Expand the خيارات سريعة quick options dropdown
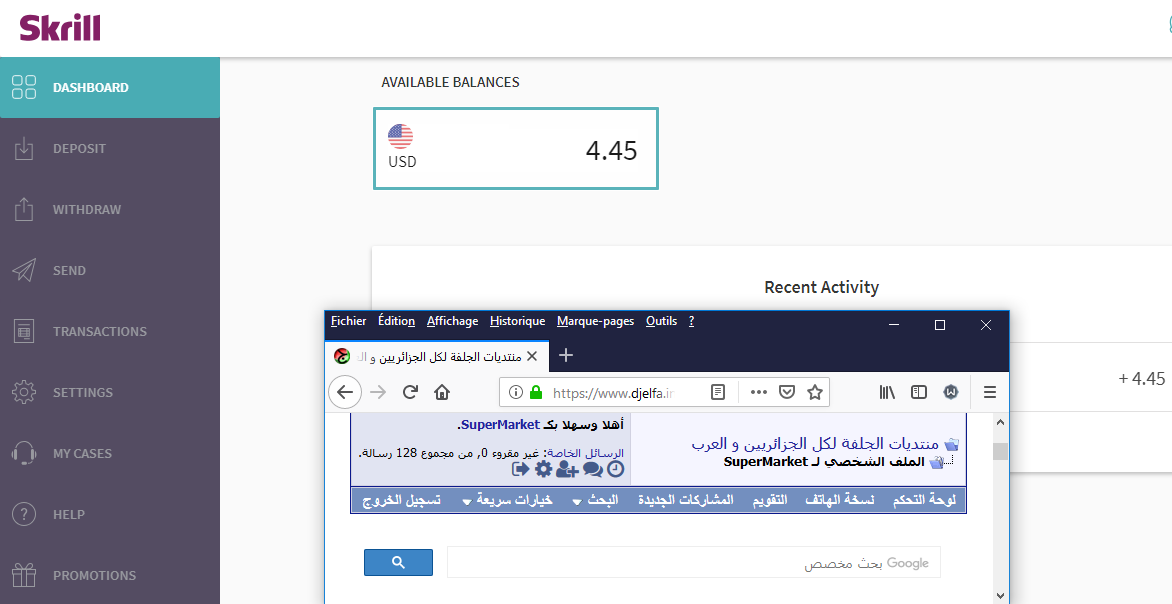1172x604 pixels. tap(508, 500)
